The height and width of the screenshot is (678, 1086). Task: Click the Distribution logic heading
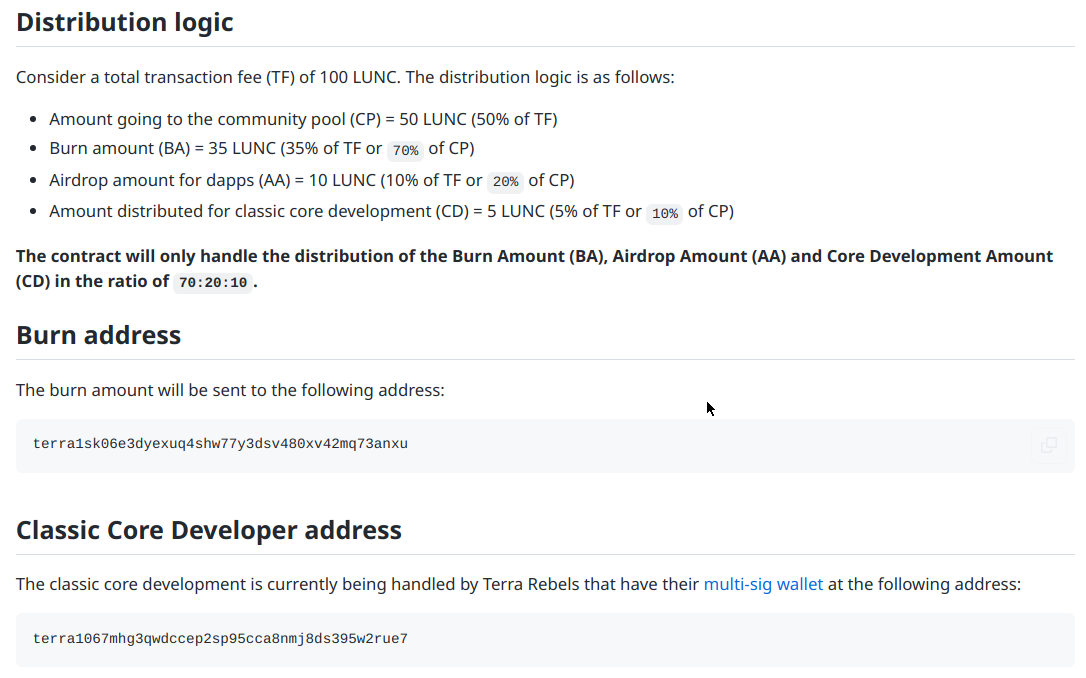tap(125, 22)
